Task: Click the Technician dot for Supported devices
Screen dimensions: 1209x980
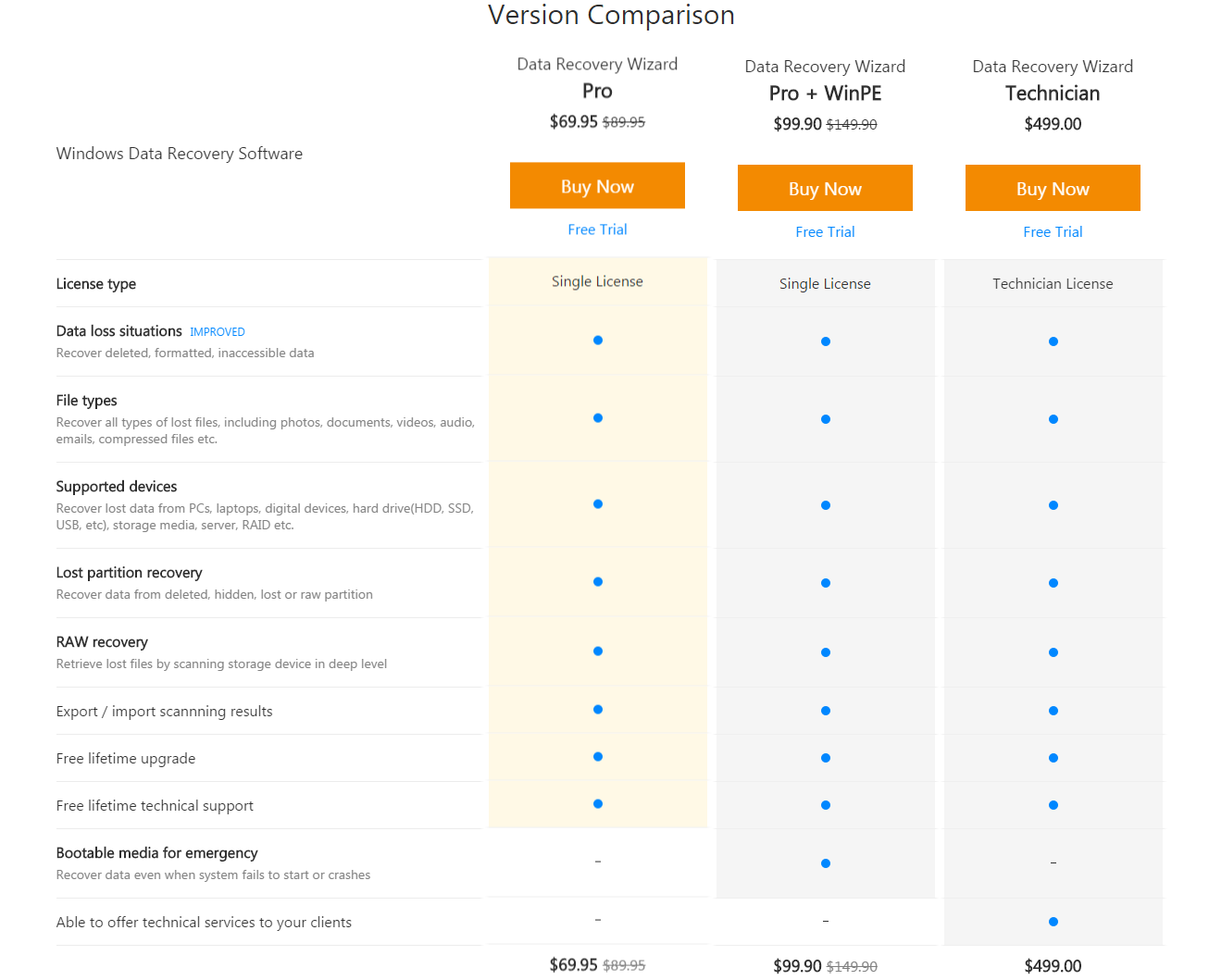Action: (x=1053, y=505)
